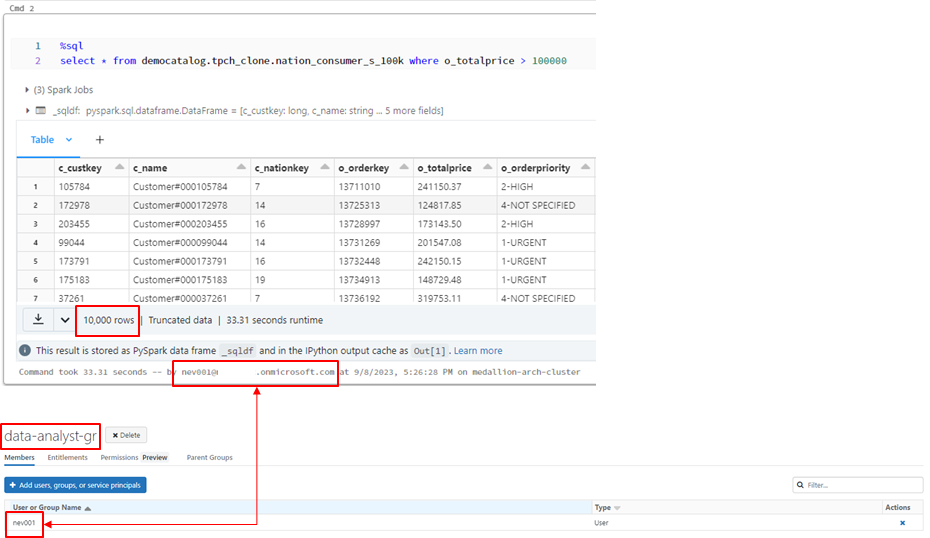The width and height of the screenshot is (930, 538).
Task: Switch to the Entitlements tab
Action: coord(67,458)
